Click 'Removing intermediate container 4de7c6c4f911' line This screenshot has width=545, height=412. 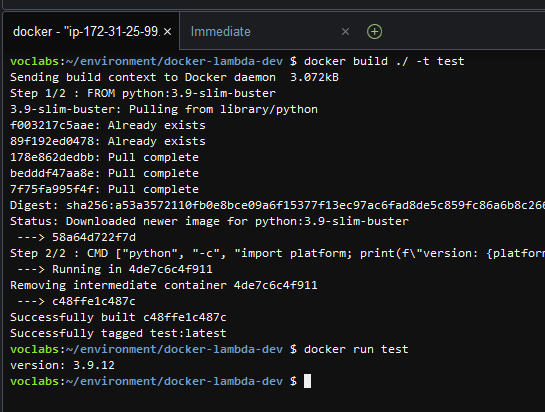[x=164, y=285]
